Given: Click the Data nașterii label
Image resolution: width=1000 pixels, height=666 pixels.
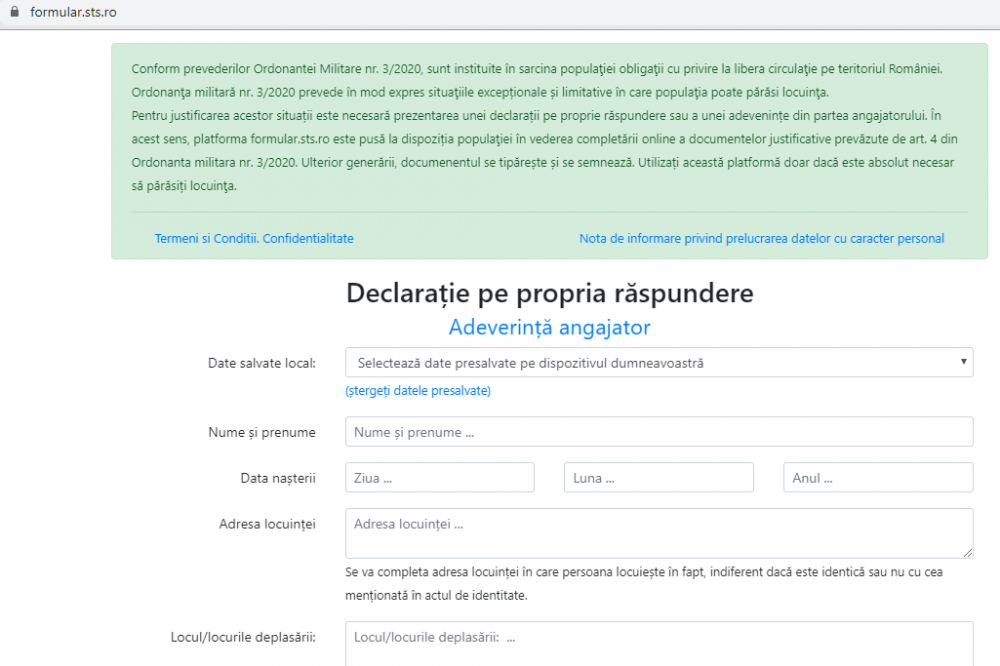Looking at the screenshot, I should pyautogui.click(x=278, y=478).
